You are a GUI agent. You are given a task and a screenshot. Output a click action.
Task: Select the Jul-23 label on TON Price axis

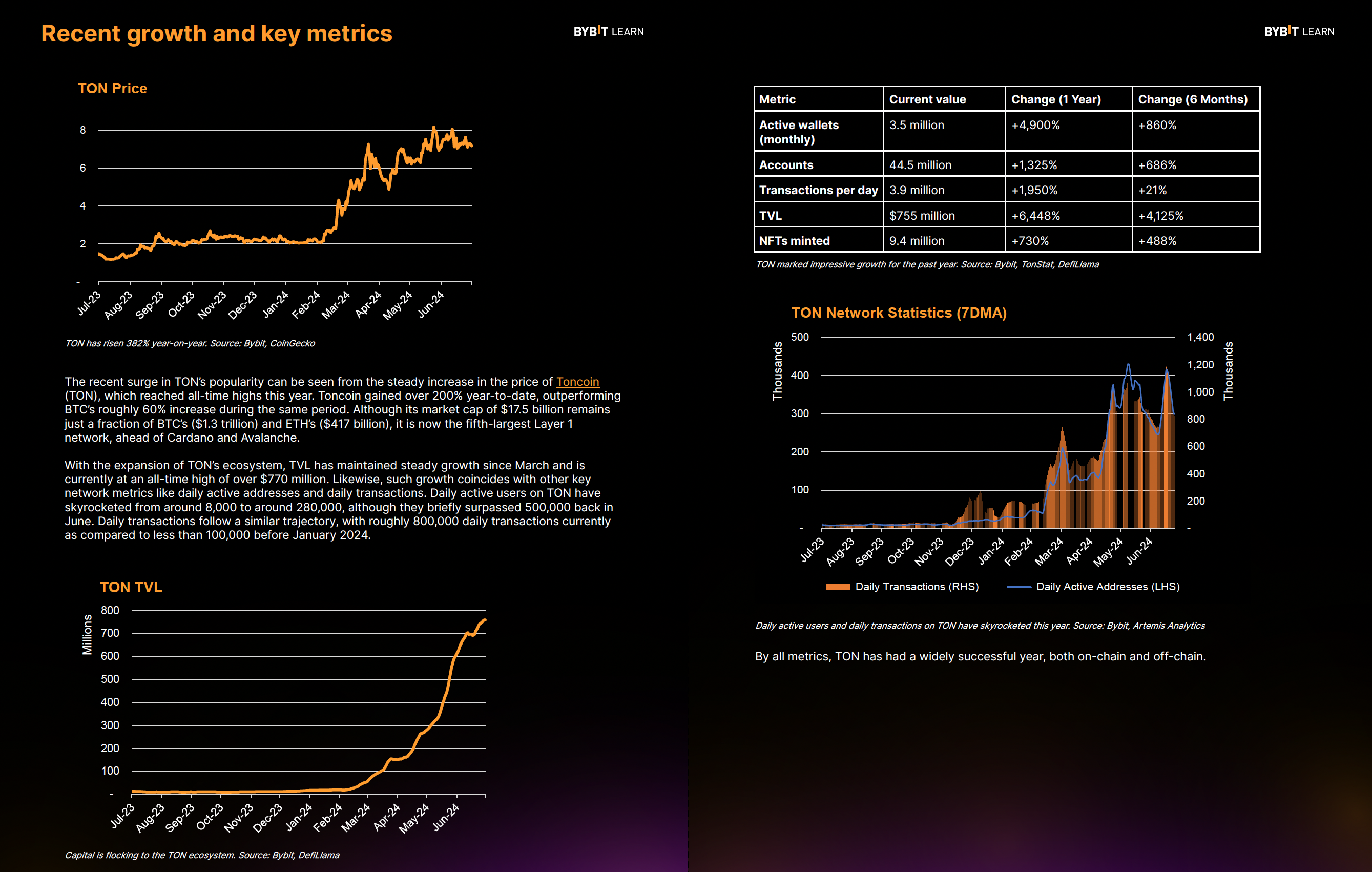88,304
